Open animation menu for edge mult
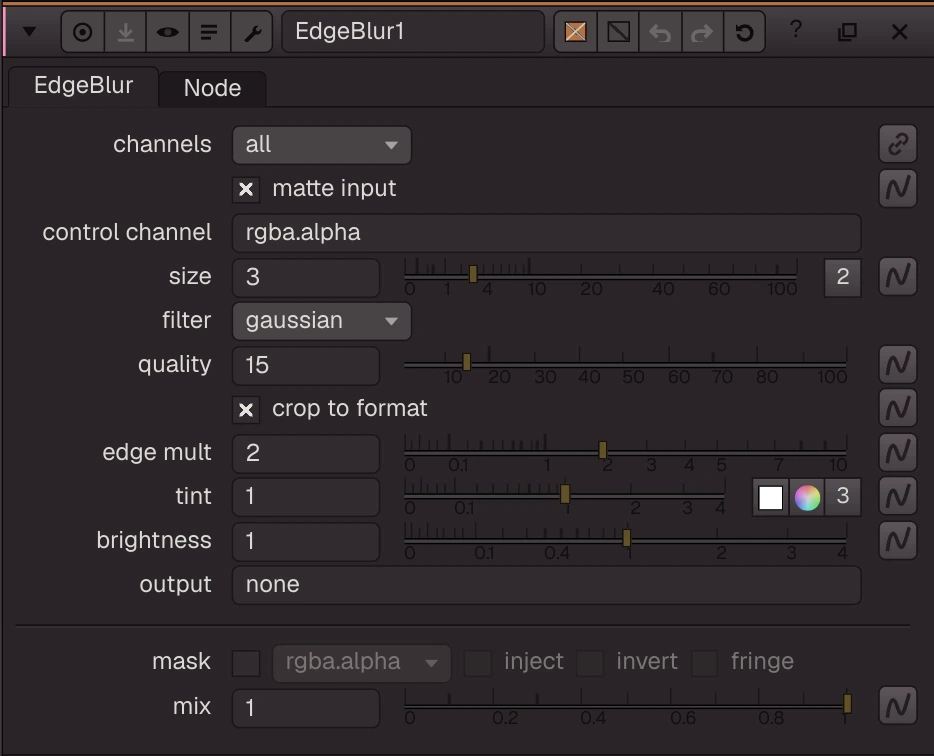Screen dimensions: 934x756 (x=898, y=452)
